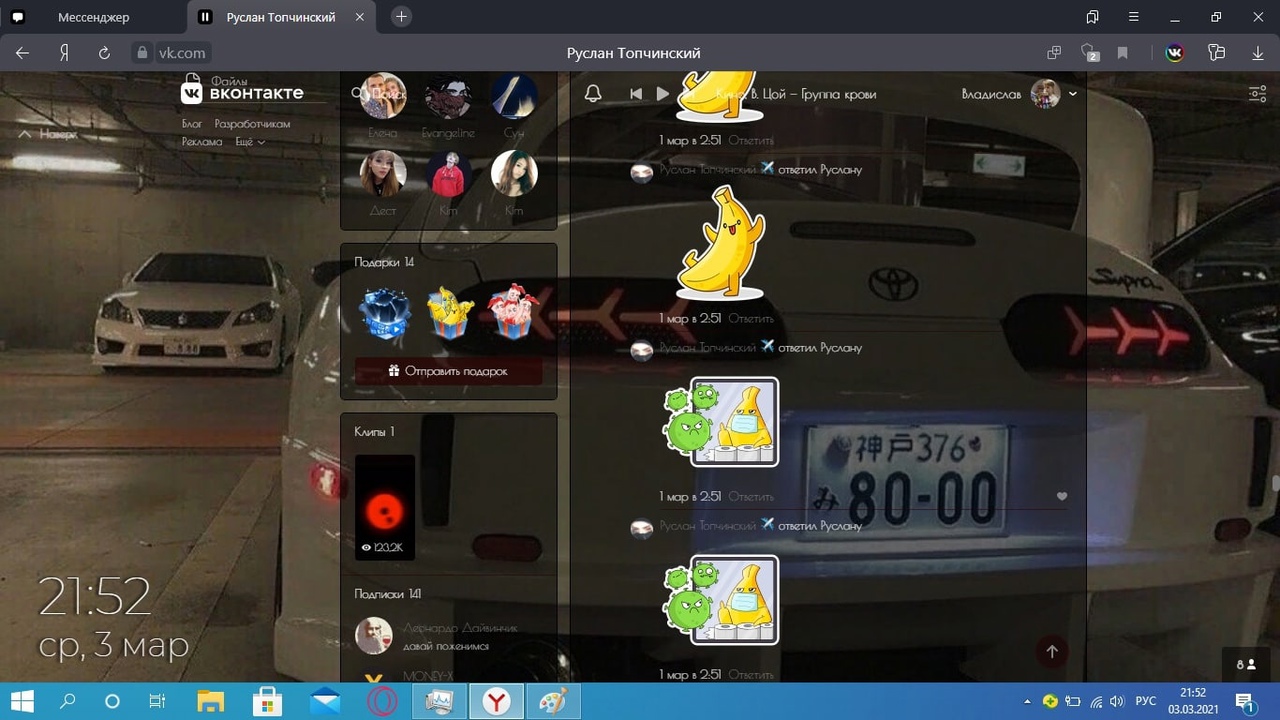Expand the Ещё footer dropdown

point(250,142)
